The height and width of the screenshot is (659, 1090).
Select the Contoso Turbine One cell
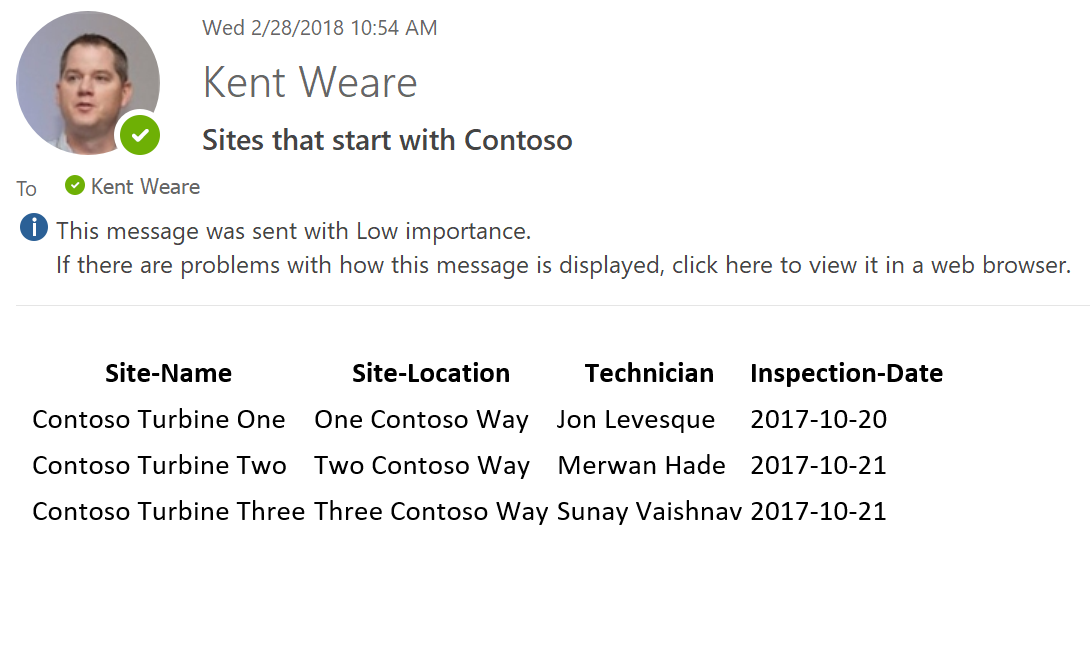[x=159, y=419]
